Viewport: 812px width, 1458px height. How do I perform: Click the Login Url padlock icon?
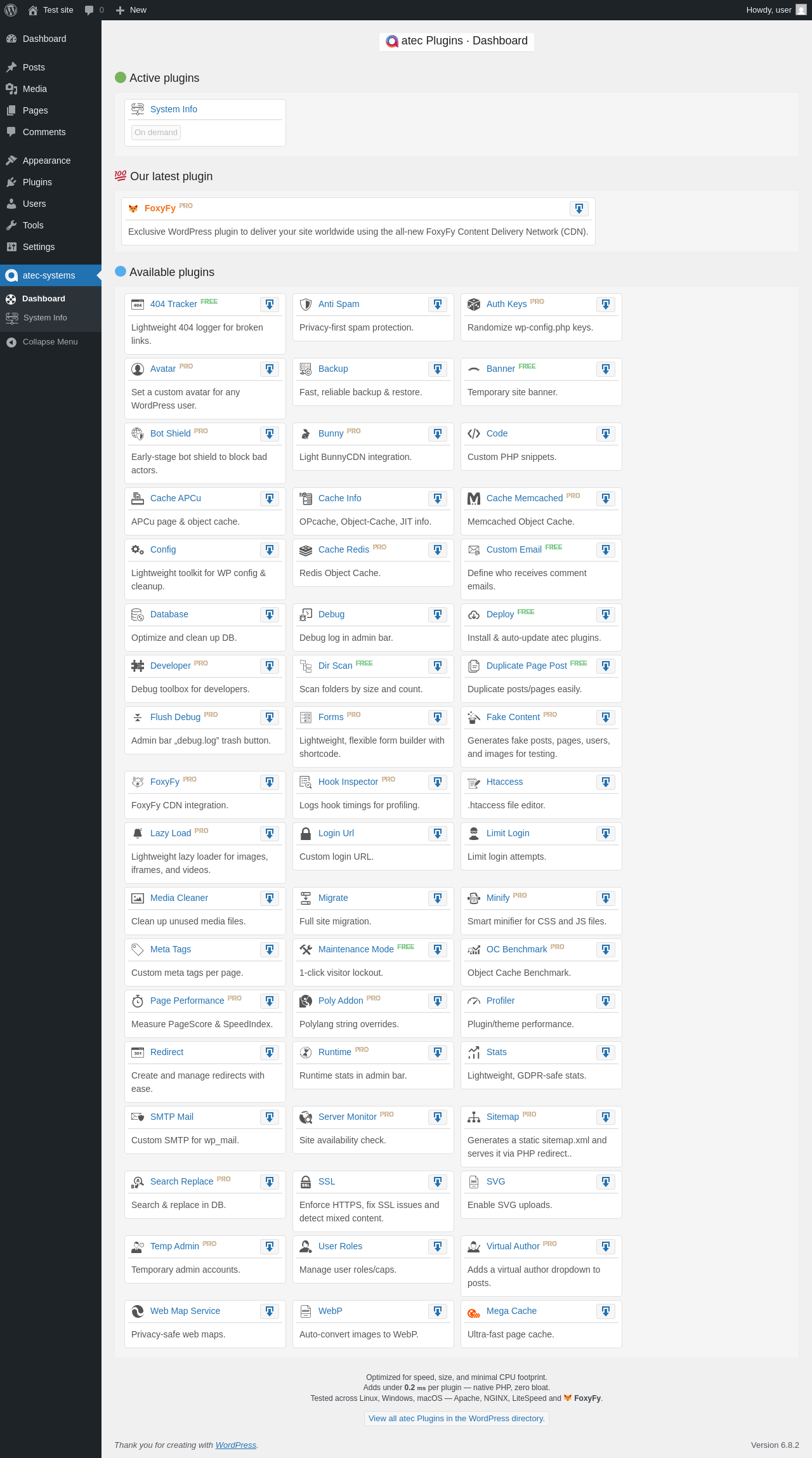coord(306,834)
